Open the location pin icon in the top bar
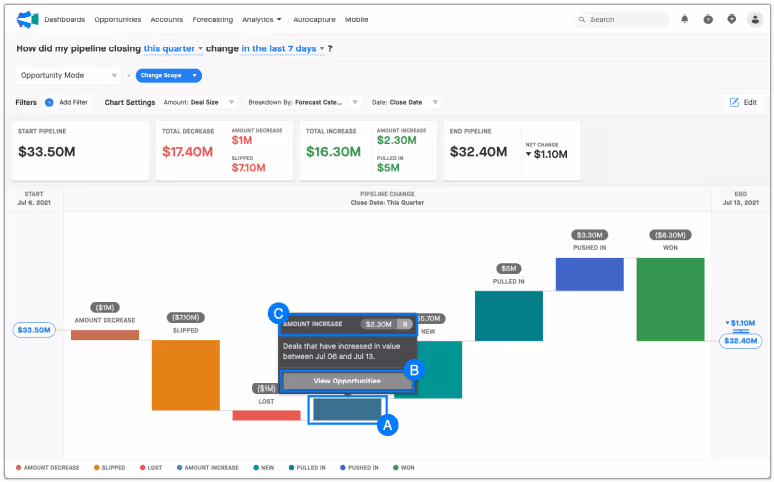The height and width of the screenshot is (482, 774). click(x=732, y=19)
